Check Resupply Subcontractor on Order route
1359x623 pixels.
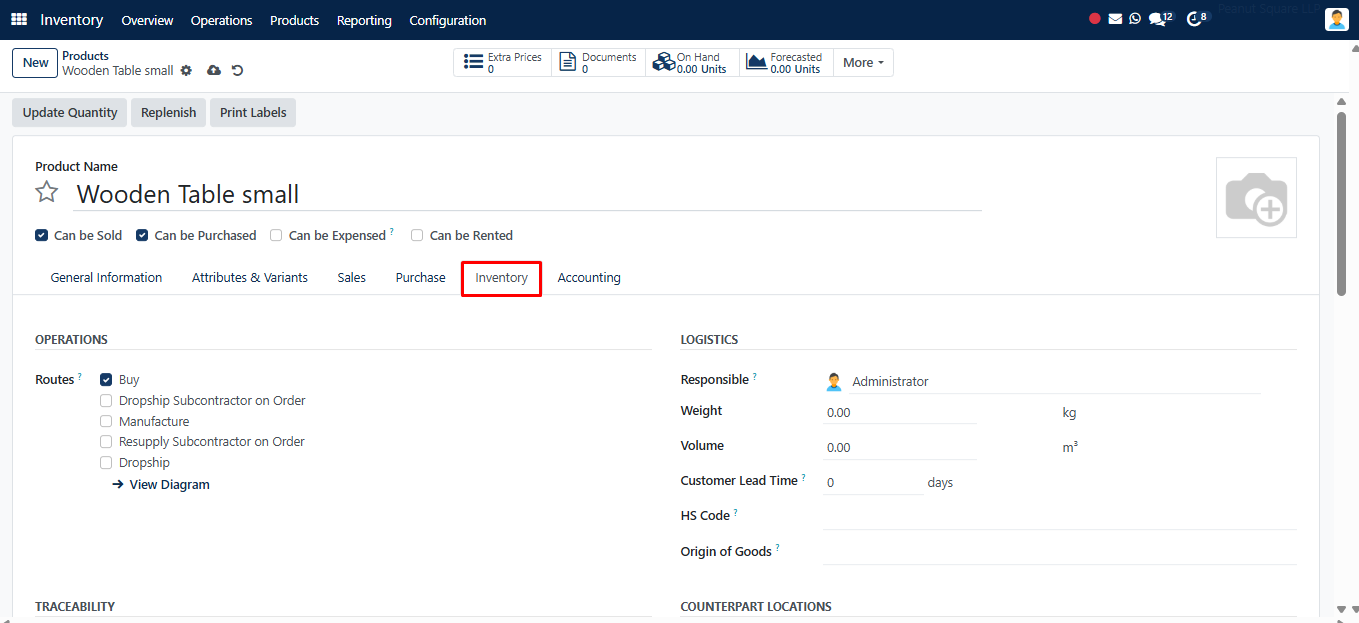(x=106, y=442)
